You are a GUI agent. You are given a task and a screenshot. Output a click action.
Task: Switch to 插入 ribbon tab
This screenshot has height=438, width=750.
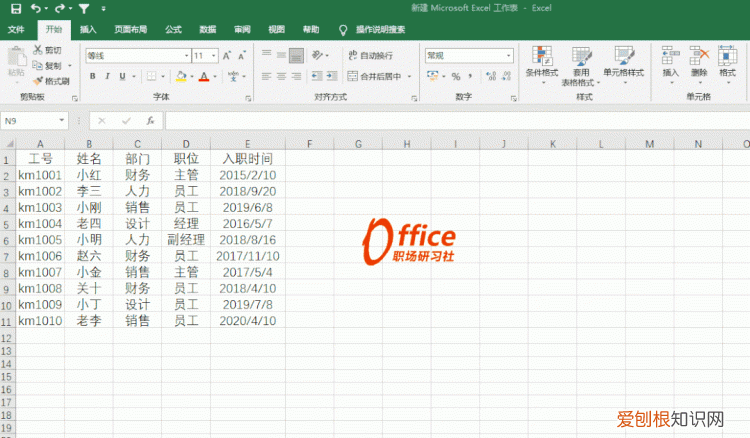pyautogui.click(x=88, y=30)
